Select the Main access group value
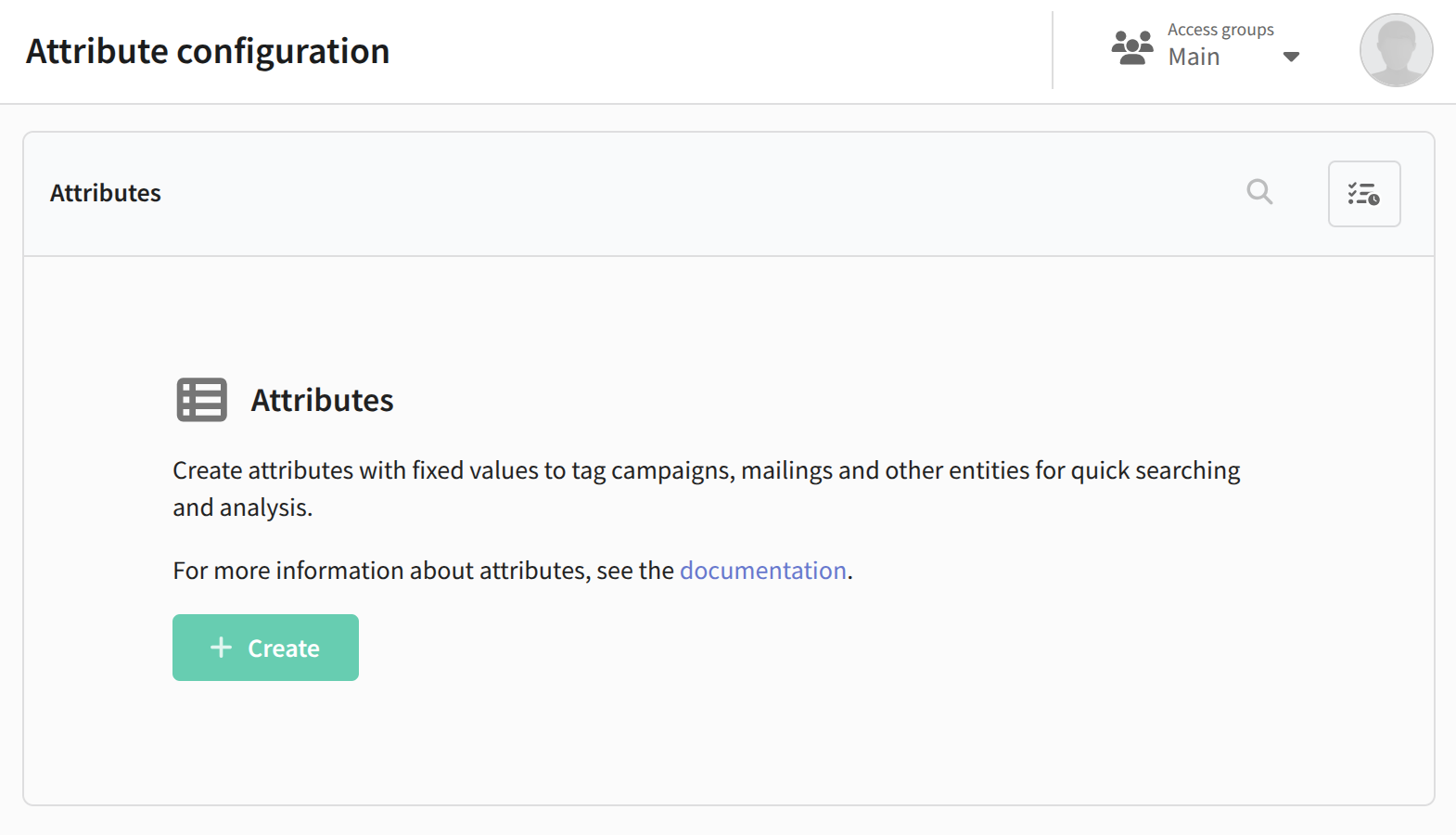The image size is (1456, 835). (x=1194, y=58)
